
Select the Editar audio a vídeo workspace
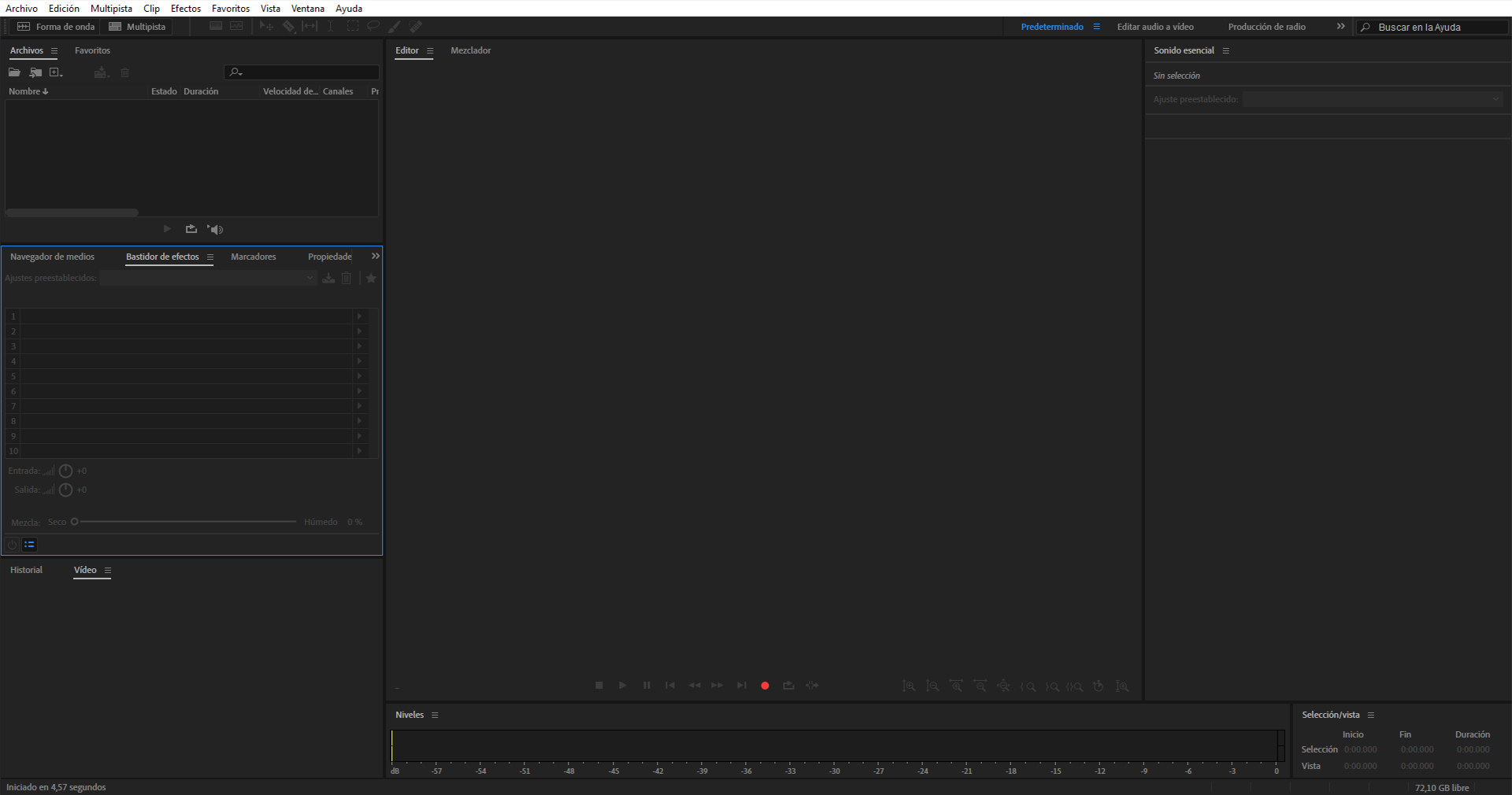tap(1155, 27)
